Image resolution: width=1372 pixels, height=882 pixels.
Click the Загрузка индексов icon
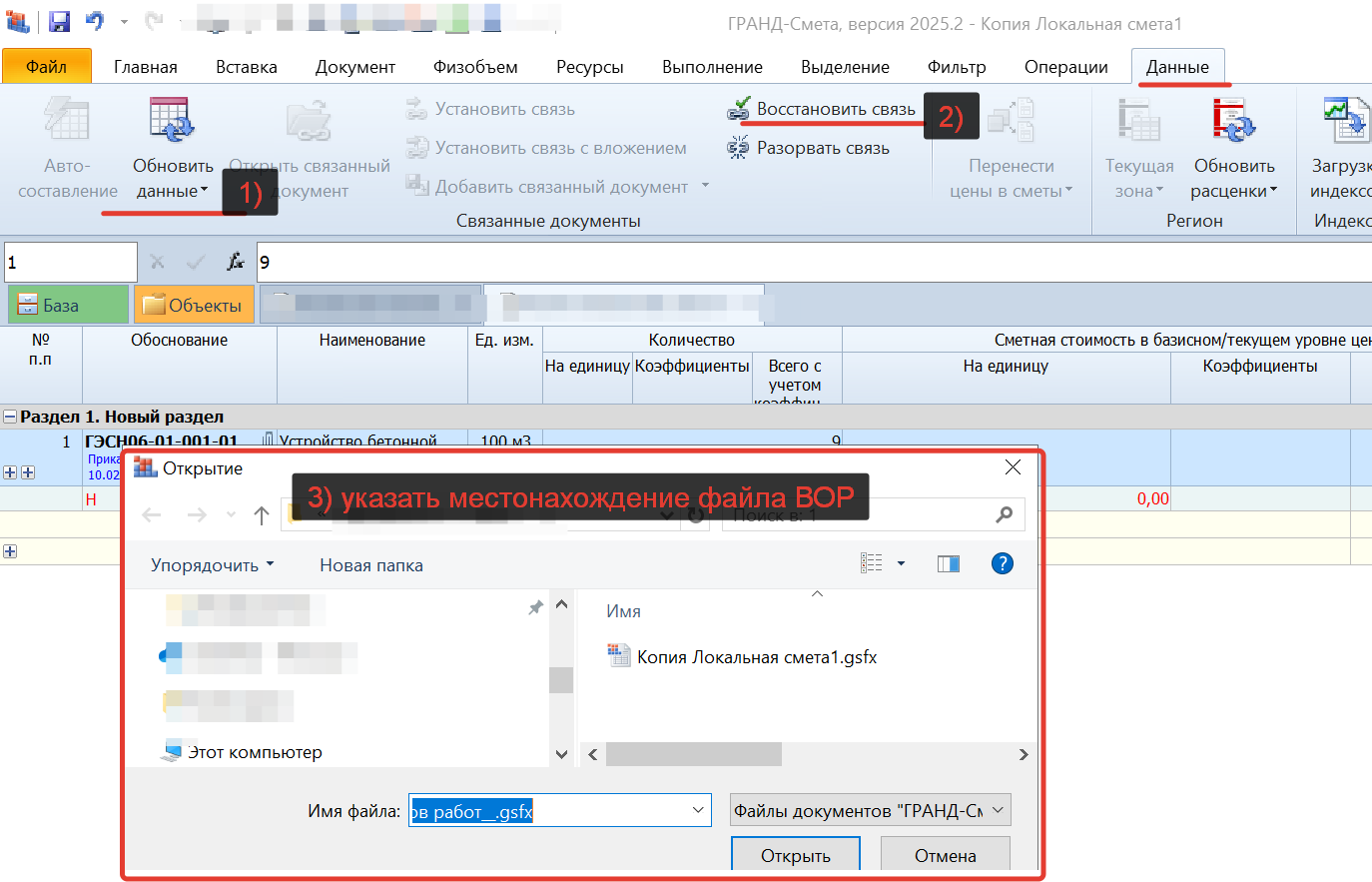tap(1346, 119)
